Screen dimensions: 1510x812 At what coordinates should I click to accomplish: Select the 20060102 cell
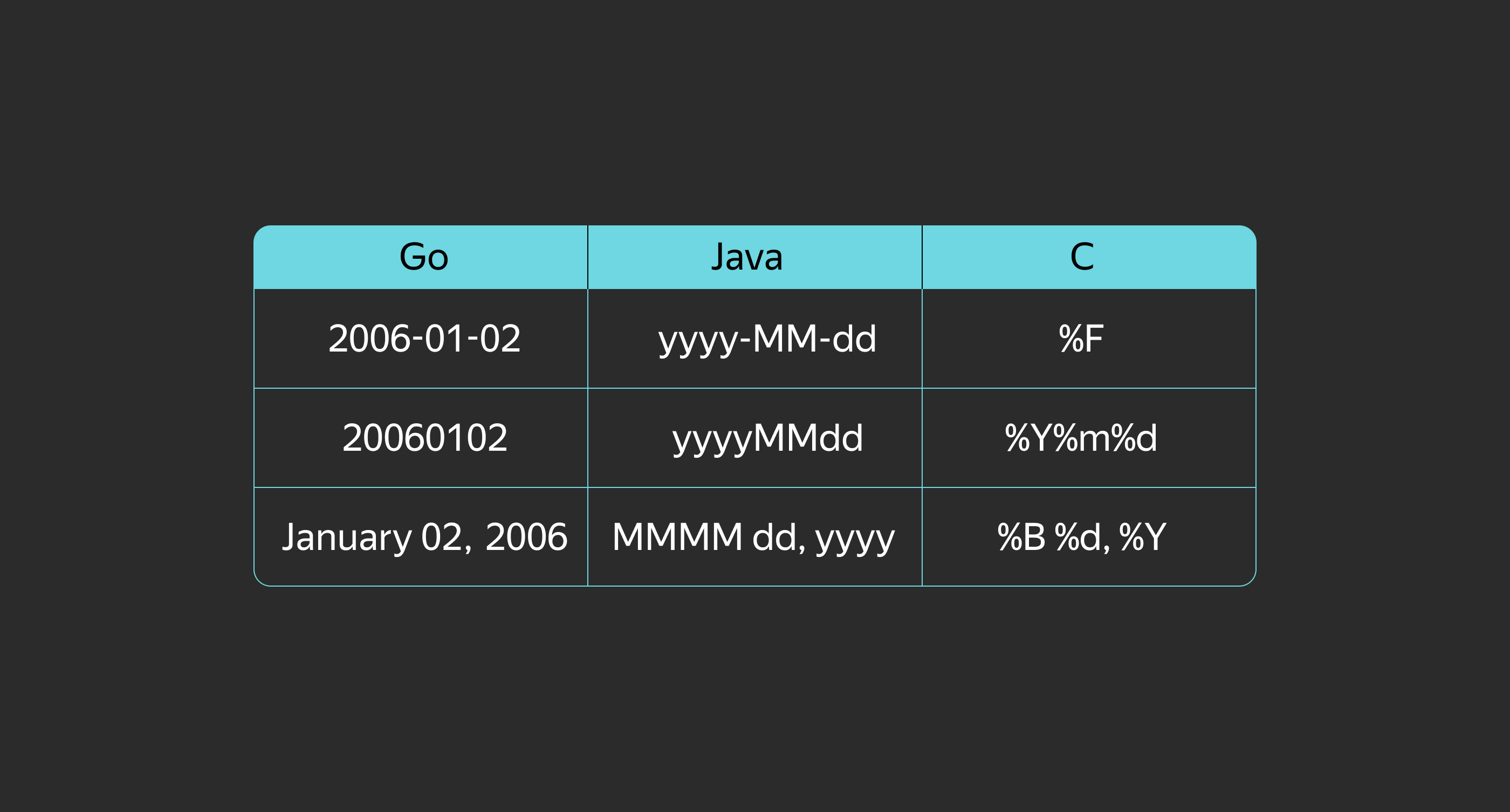click(x=421, y=438)
